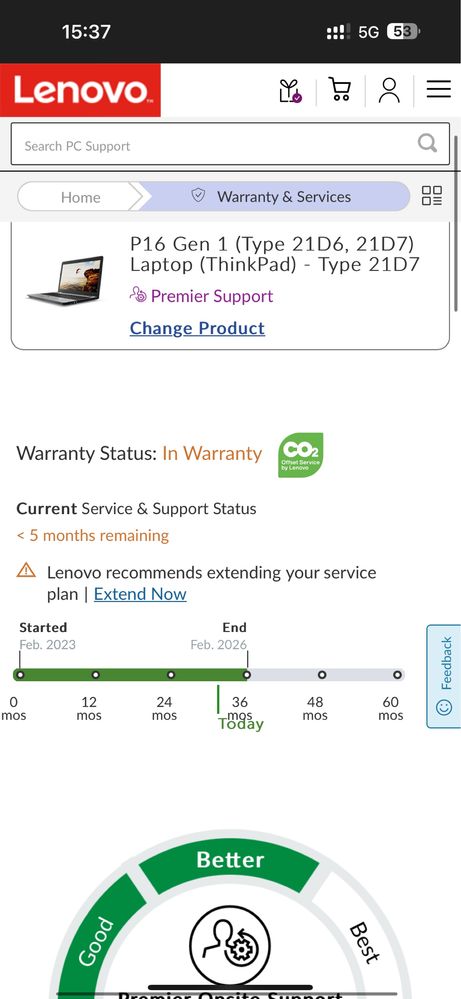Open the grid list view icon
The height and width of the screenshot is (999, 461).
pyautogui.click(x=432, y=196)
